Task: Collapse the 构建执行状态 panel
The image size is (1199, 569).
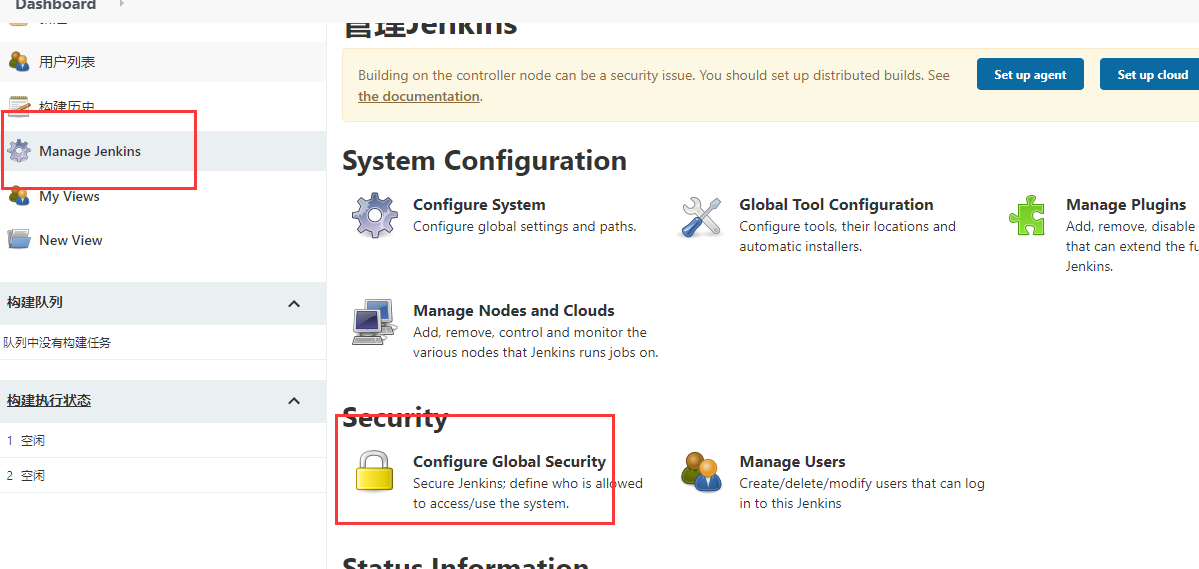Action: 294,401
